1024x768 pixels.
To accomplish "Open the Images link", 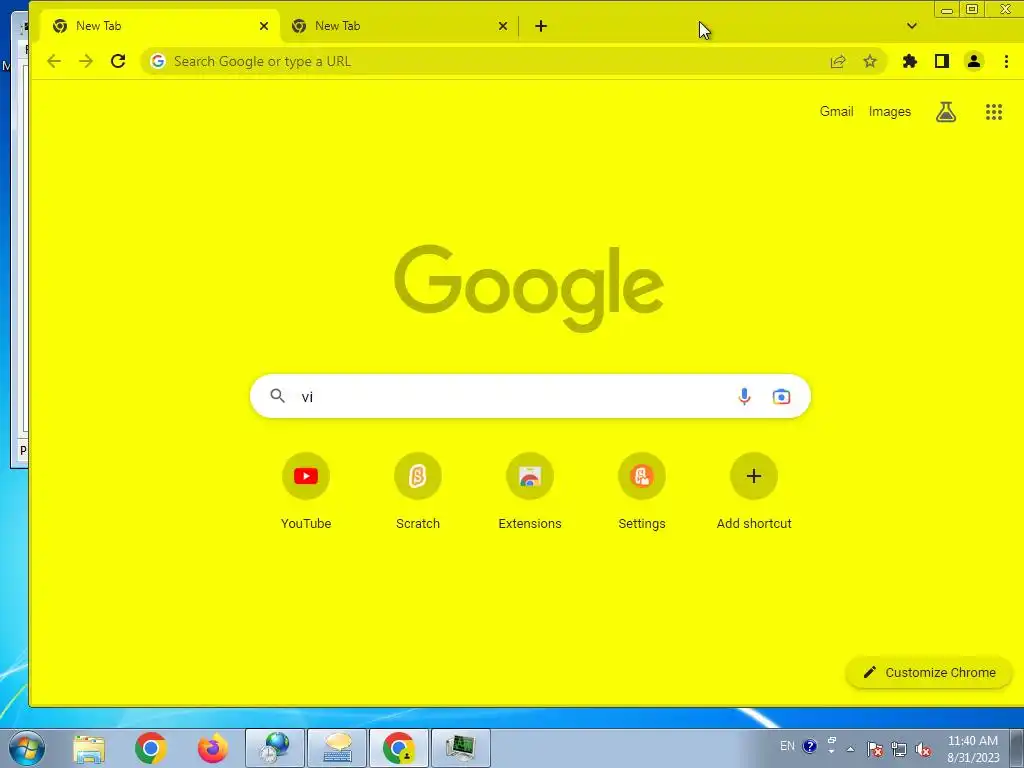I will [x=889, y=112].
